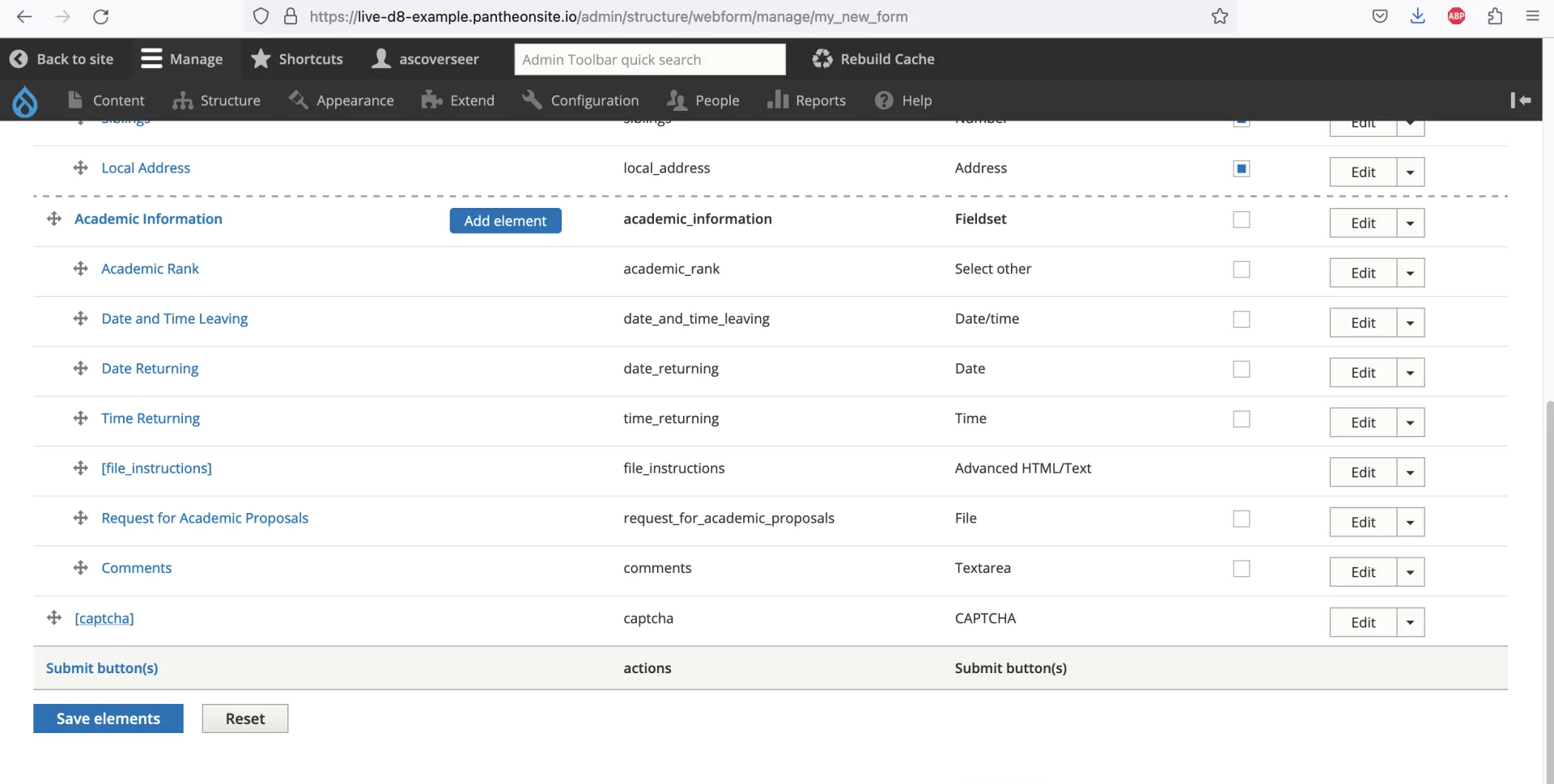Click the drag handle for [captcha]

point(54,618)
